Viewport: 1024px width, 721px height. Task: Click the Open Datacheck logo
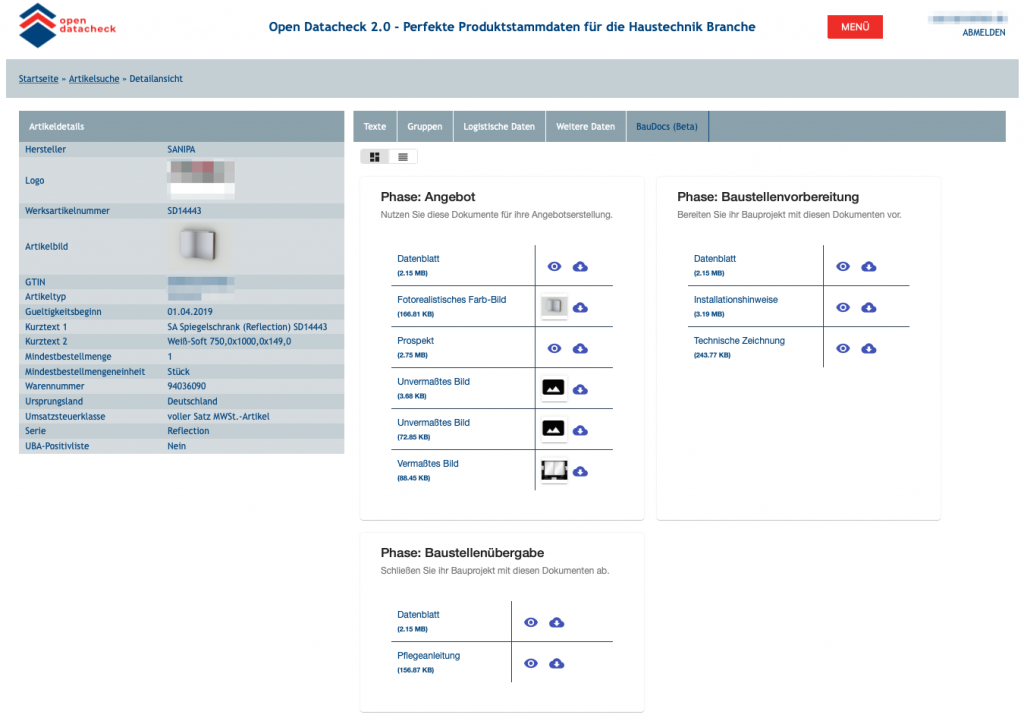pos(67,26)
